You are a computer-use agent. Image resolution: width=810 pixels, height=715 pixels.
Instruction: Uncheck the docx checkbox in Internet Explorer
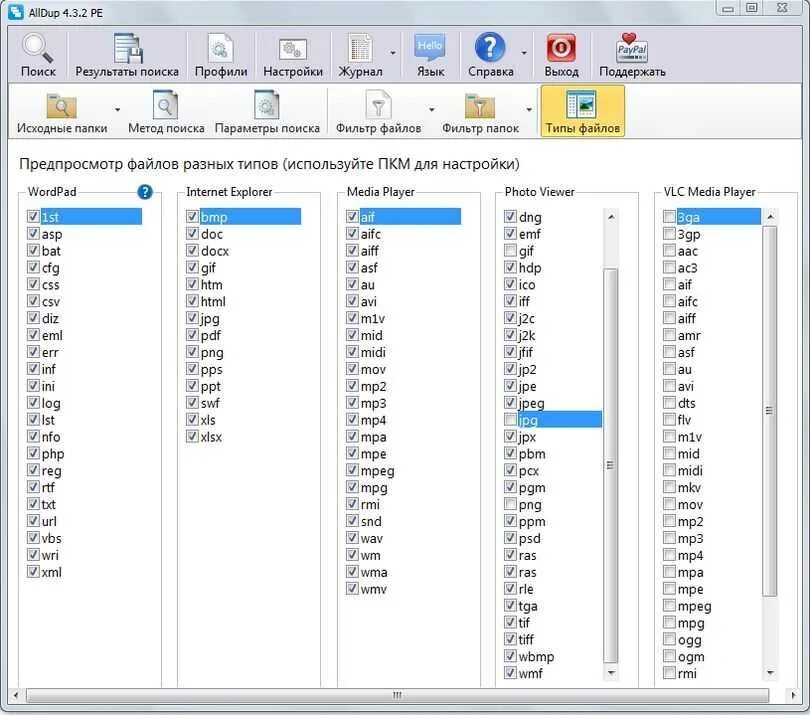click(x=192, y=251)
